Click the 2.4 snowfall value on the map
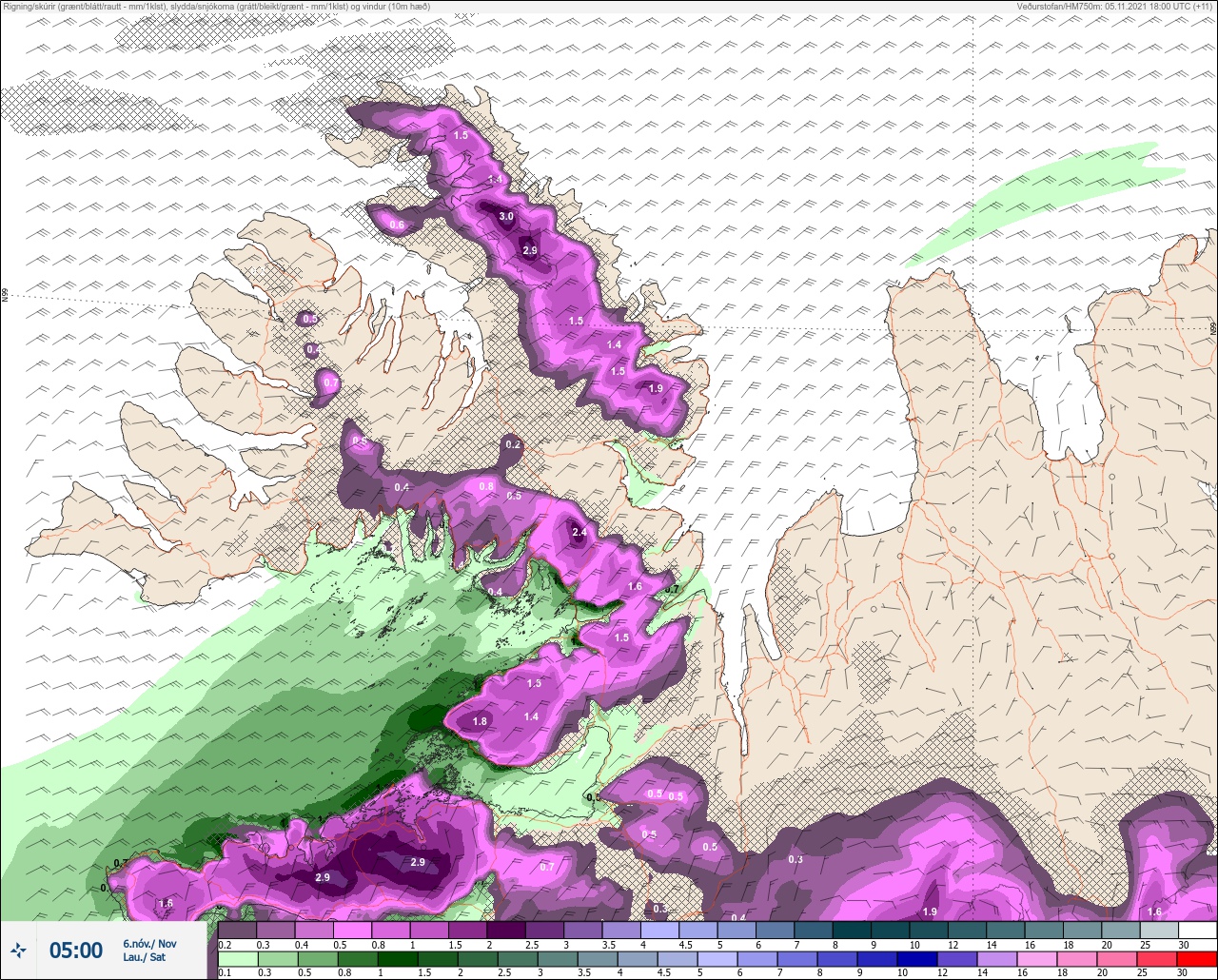 pyautogui.click(x=580, y=533)
